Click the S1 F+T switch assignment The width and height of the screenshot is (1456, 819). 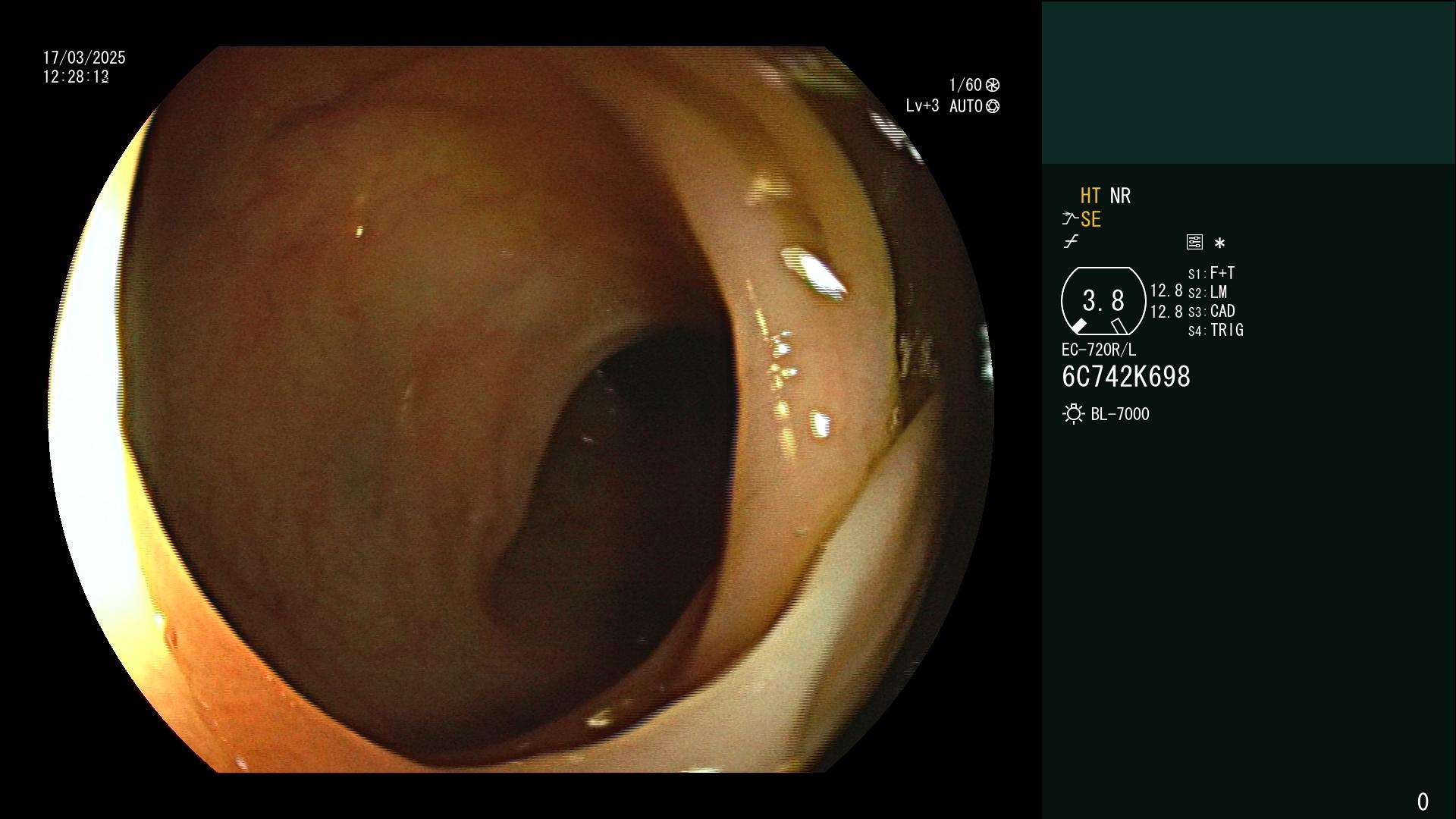[x=1212, y=273]
